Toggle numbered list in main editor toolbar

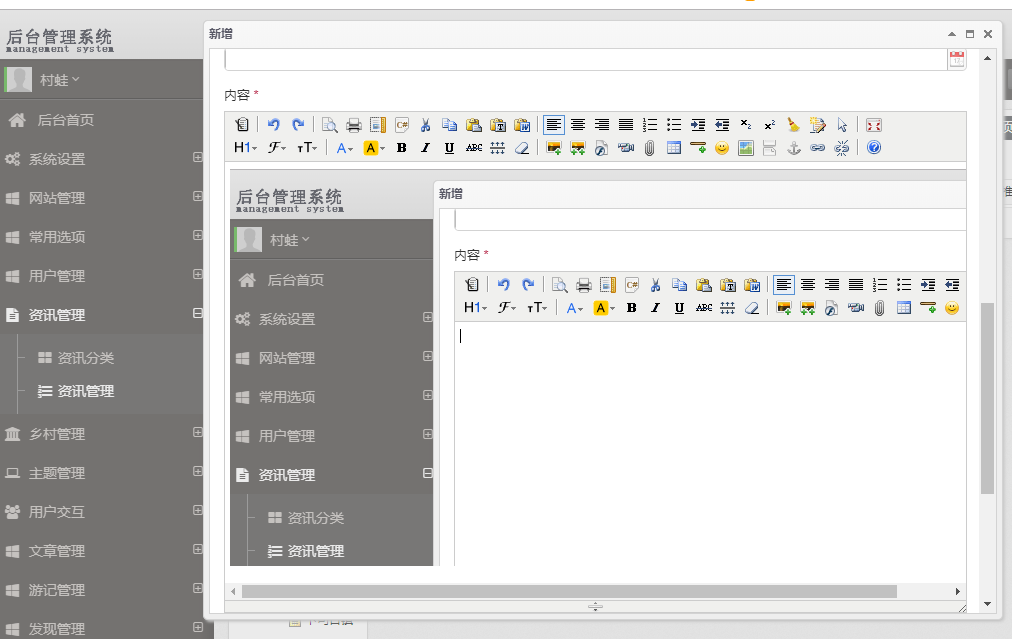tap(650, 125)
